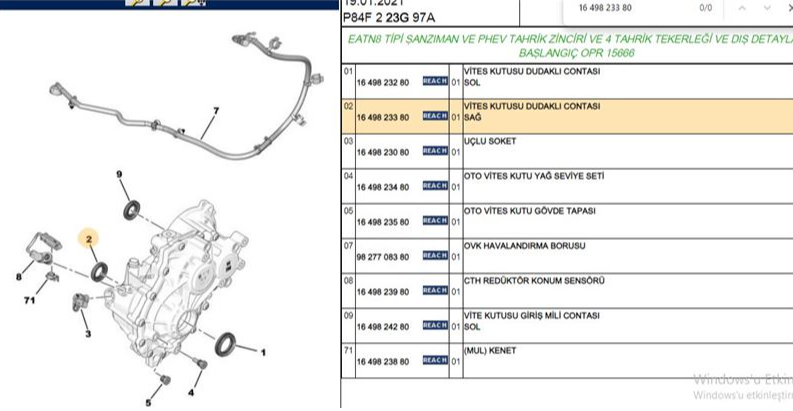This screenshot has height=411, width=793.
Task: Select callout number 3 in the diagram
Action: point(88,334)
